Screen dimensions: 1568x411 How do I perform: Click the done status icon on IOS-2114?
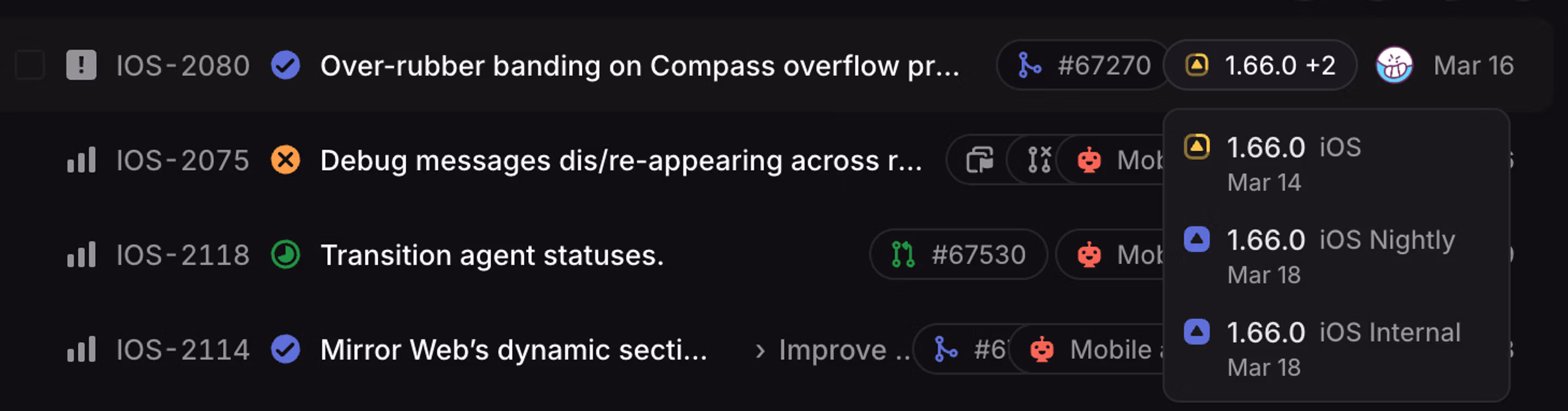point(285,349)
